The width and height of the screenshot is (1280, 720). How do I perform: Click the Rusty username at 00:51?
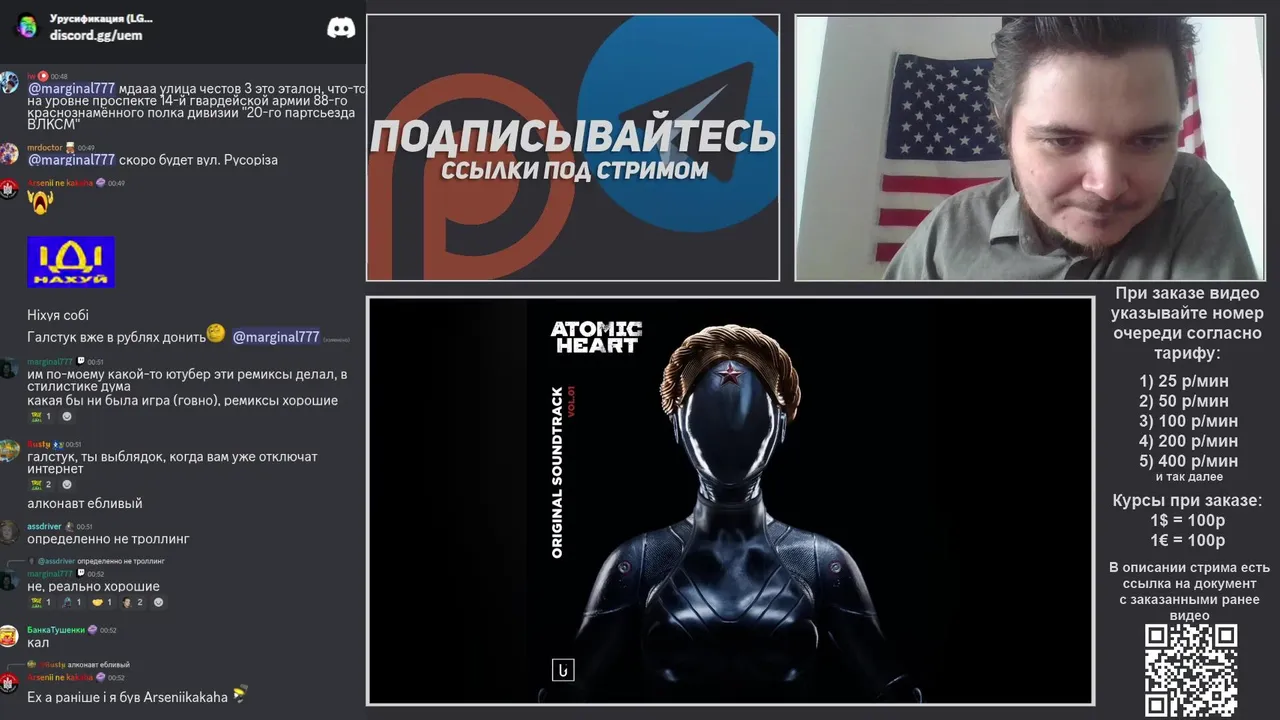pyautogui.click(x=38, y=444)
